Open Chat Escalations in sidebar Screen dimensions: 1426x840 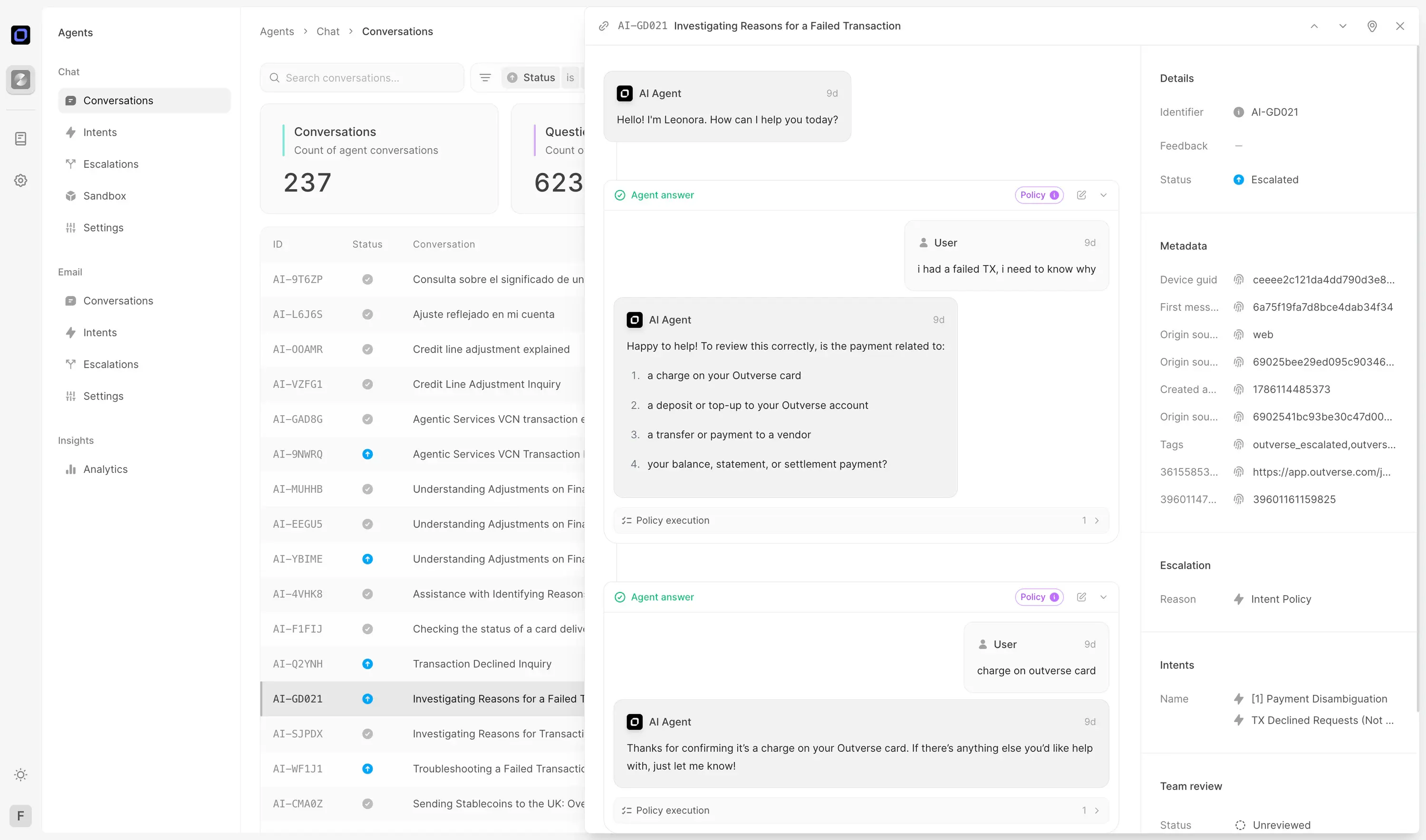click(x=145, y=164)
